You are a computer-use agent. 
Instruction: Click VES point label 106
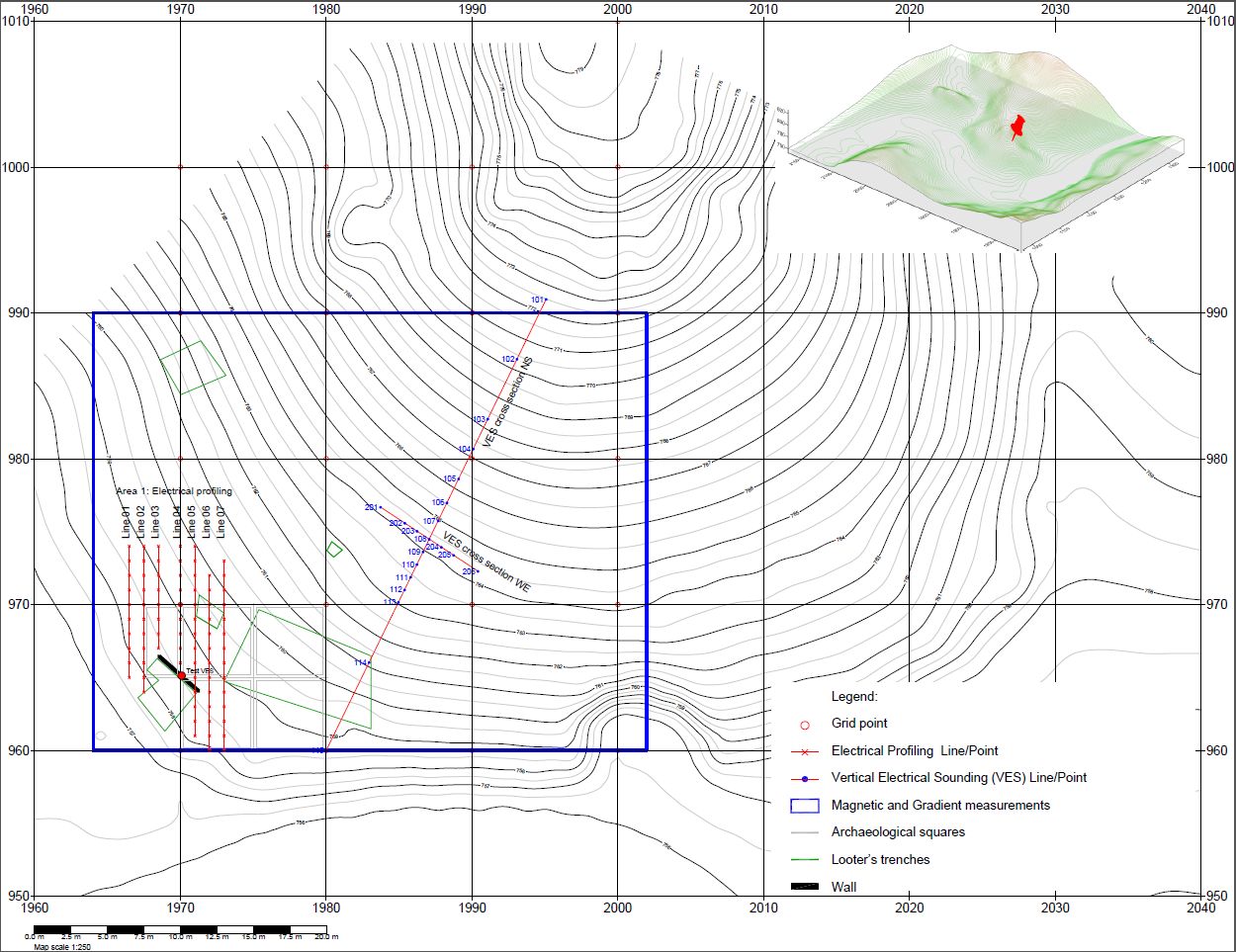438,503
